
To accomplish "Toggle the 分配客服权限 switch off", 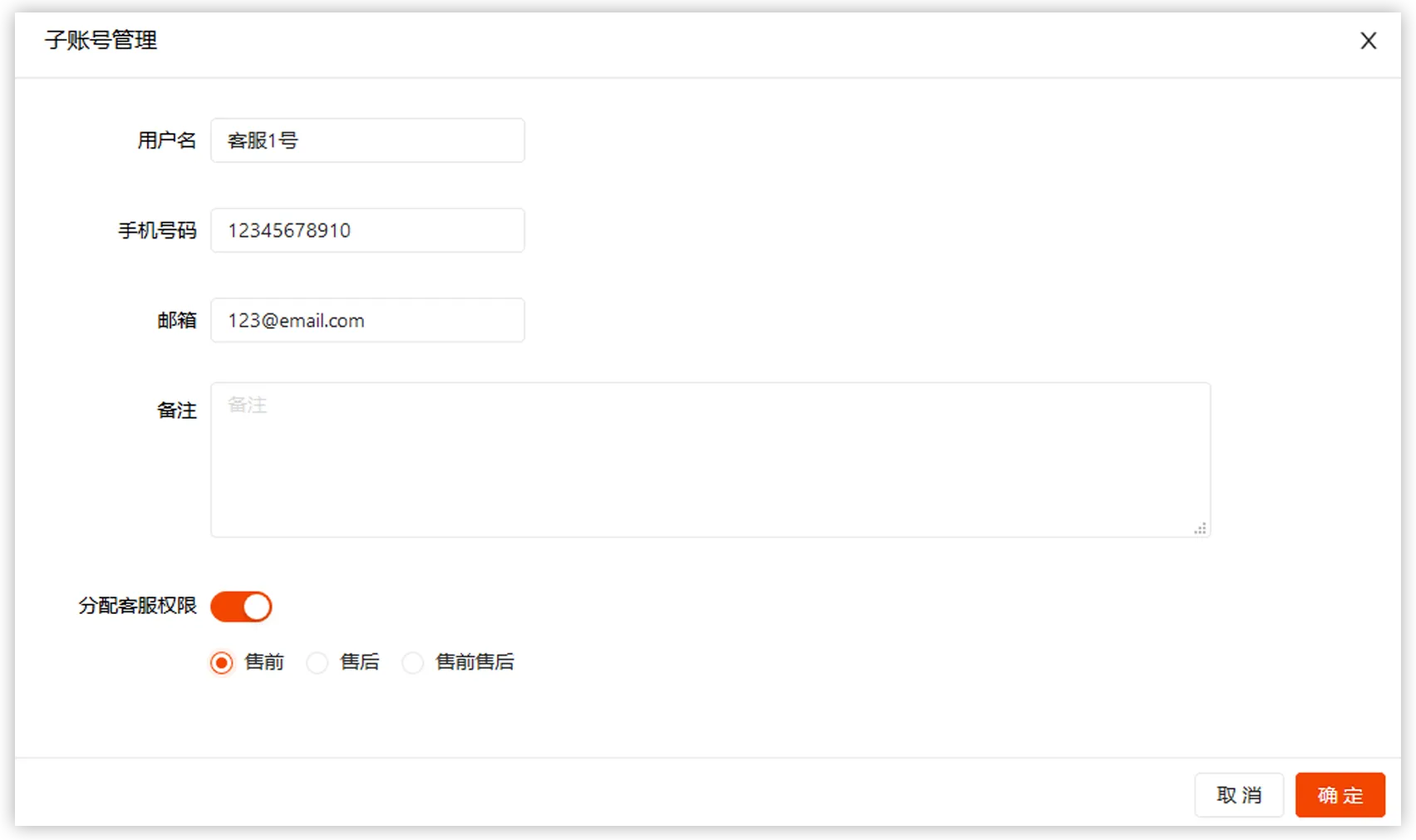I will (x=241, y=607).
